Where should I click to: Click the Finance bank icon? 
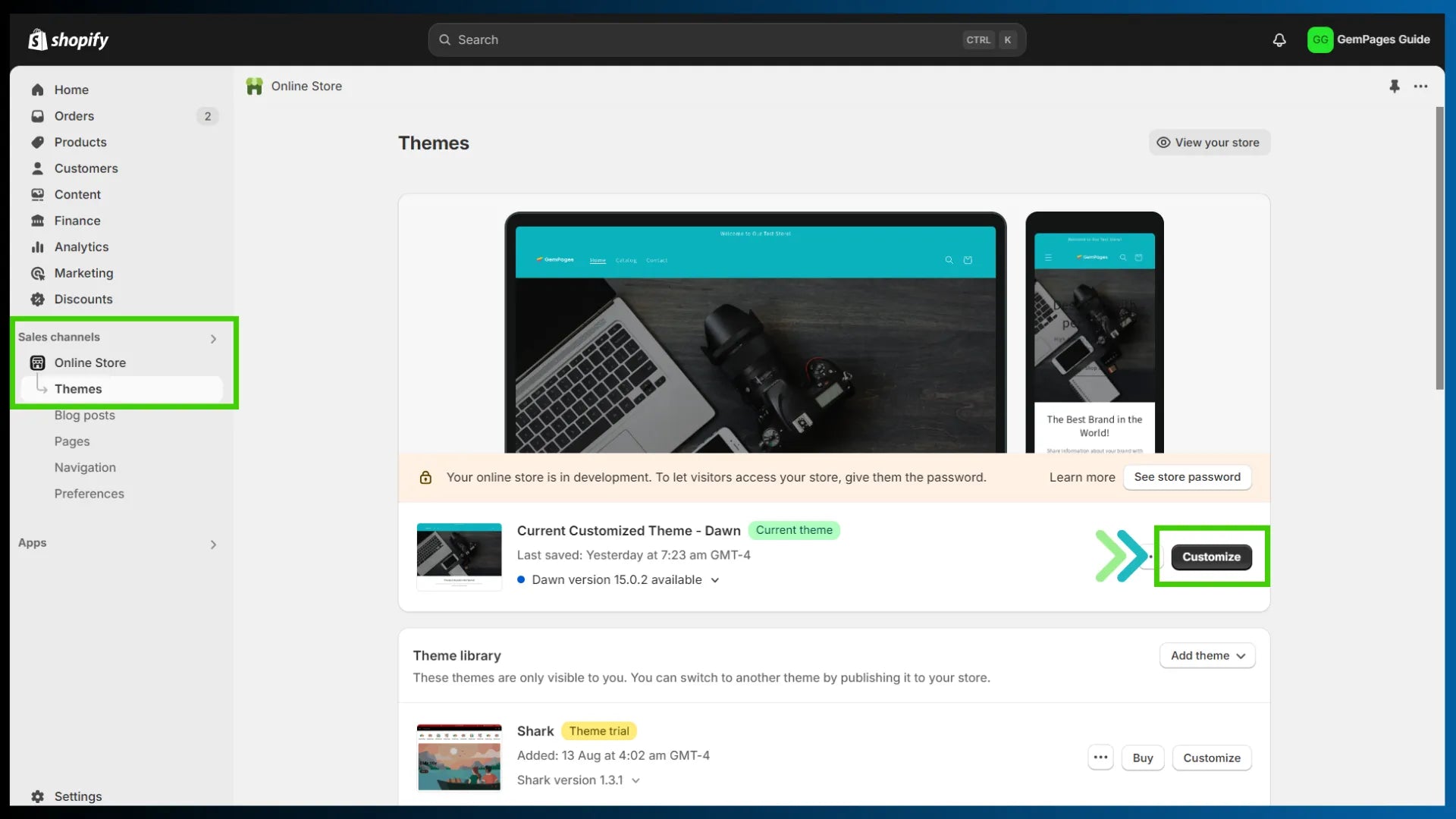point(37,221)
